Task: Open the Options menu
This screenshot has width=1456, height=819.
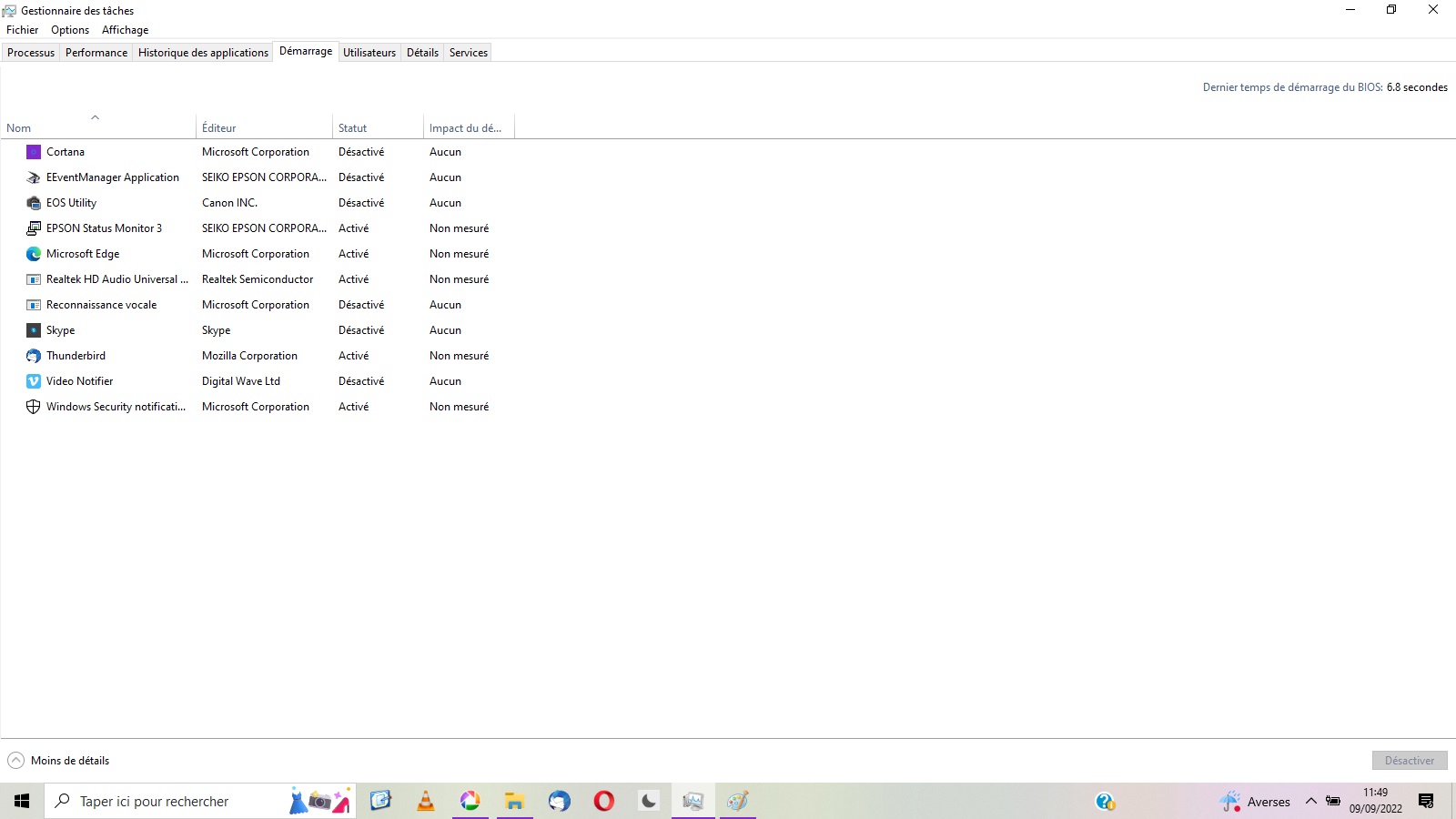Action: point(70,30)
